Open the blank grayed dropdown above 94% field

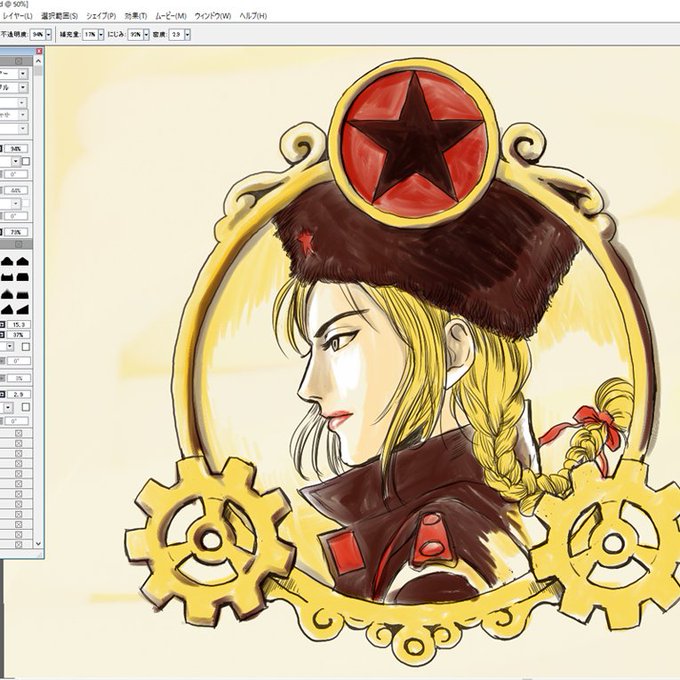click(x=23, y=129)
